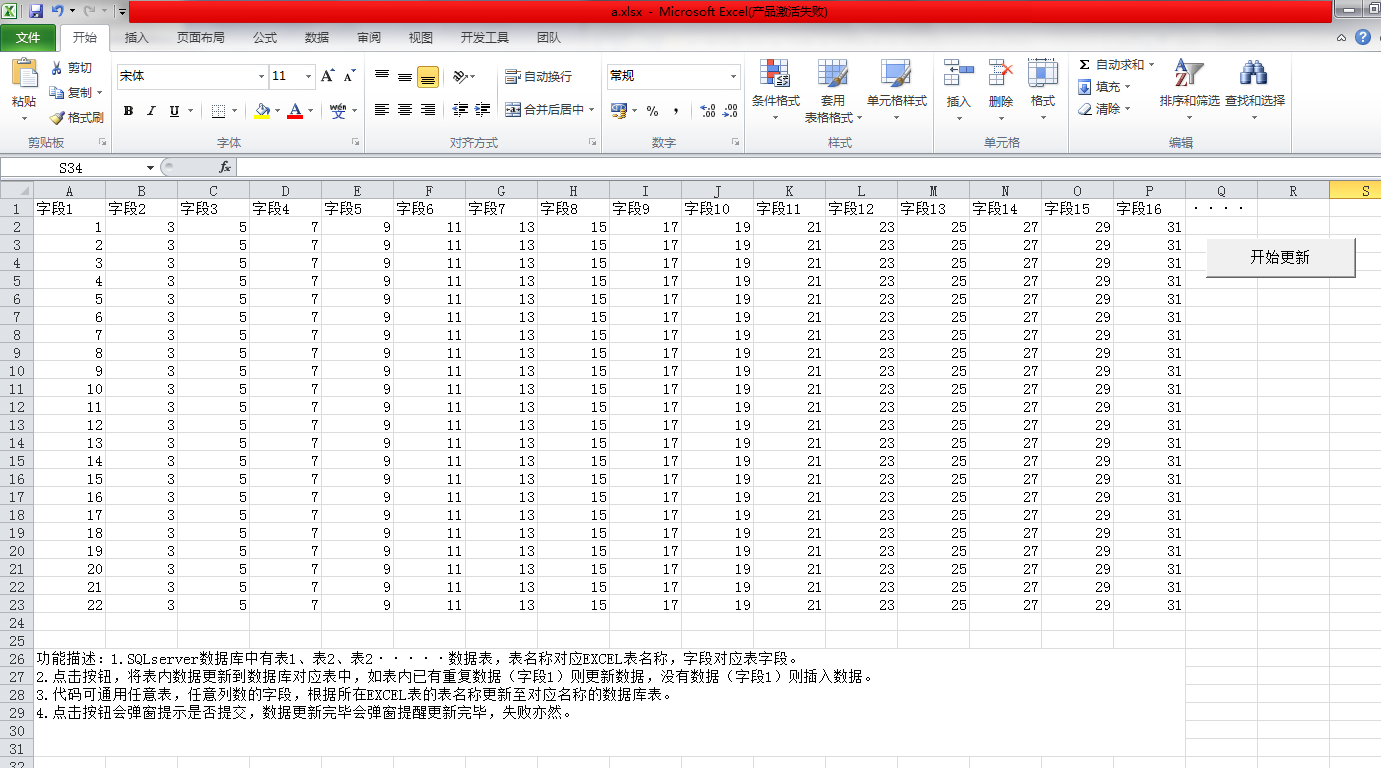Open the font name dropdown (宋体)
Image resolution: width=1381 pixels, height=768 pixels.
pyautogui.click(x=261, y=76)
